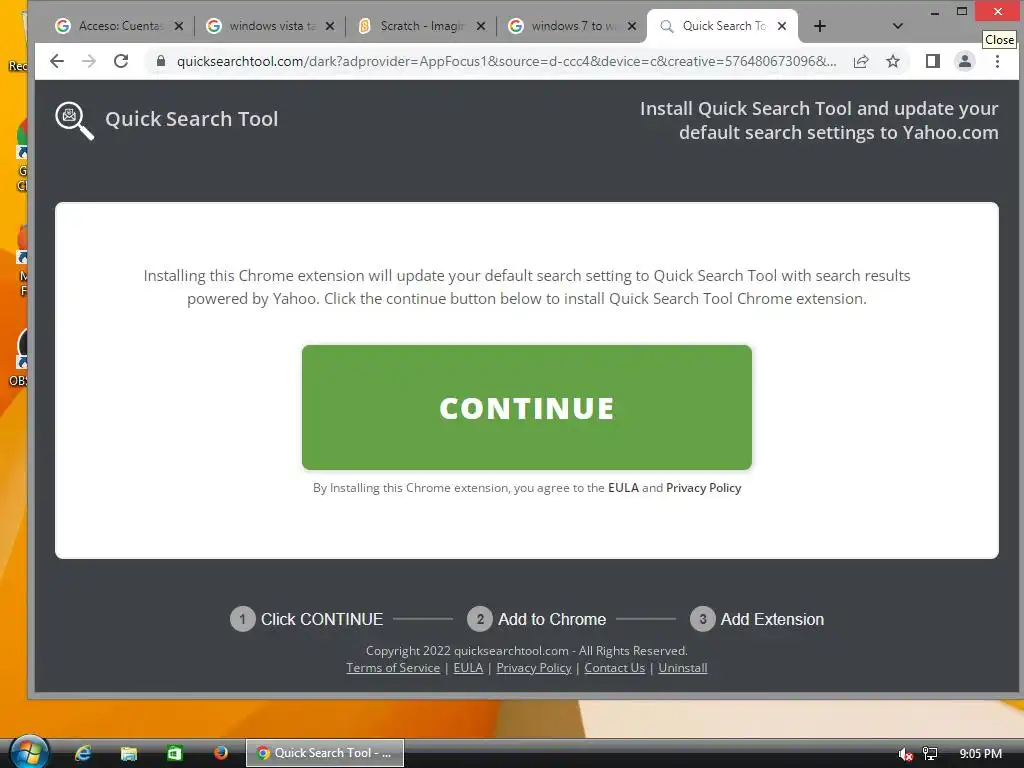This screenshot has height=768, width=1024.
Task: Click the network tray icon
Action: point(930,754)
